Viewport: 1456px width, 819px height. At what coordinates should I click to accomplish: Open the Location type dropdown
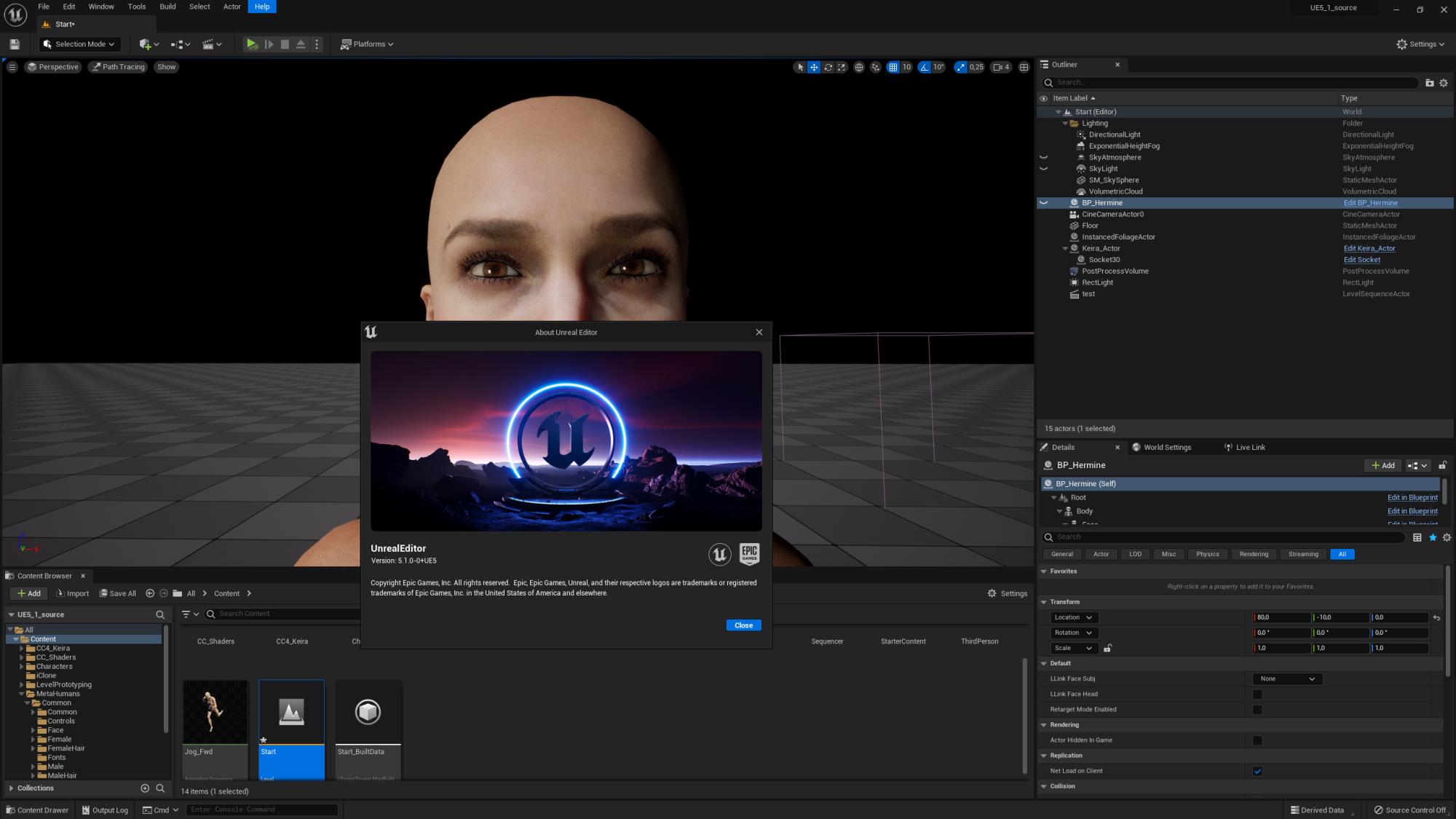[1073, 617]
